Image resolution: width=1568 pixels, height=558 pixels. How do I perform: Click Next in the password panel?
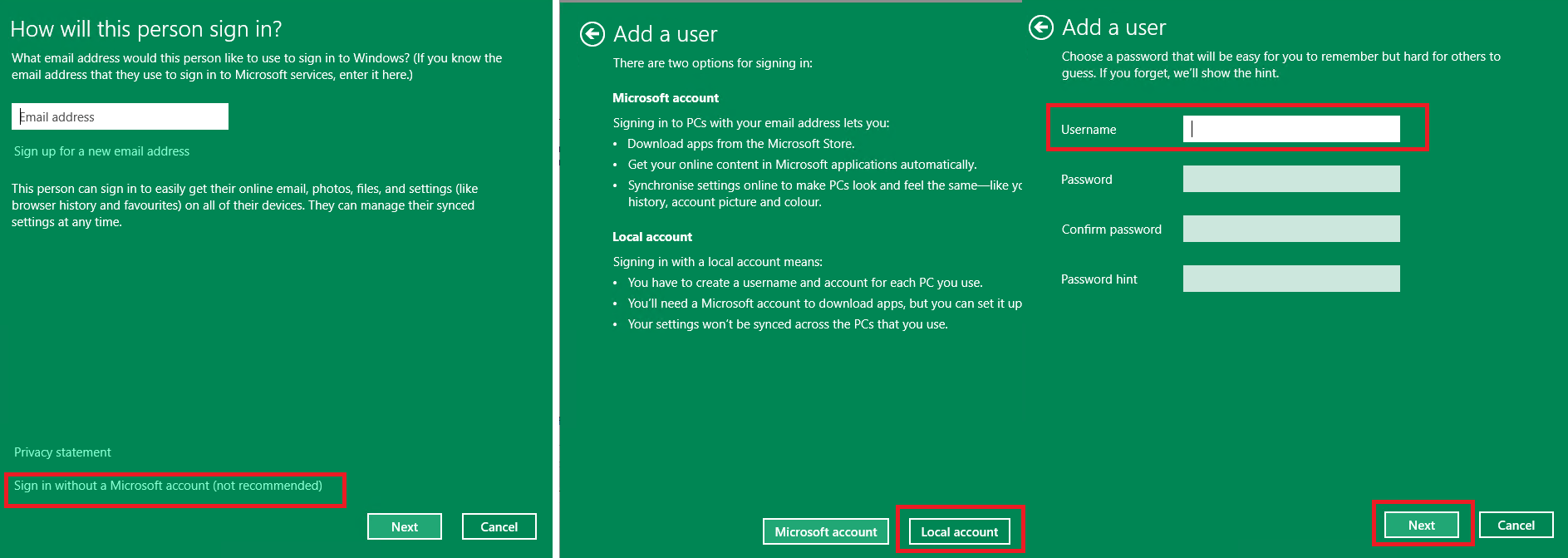point(1422,525)
